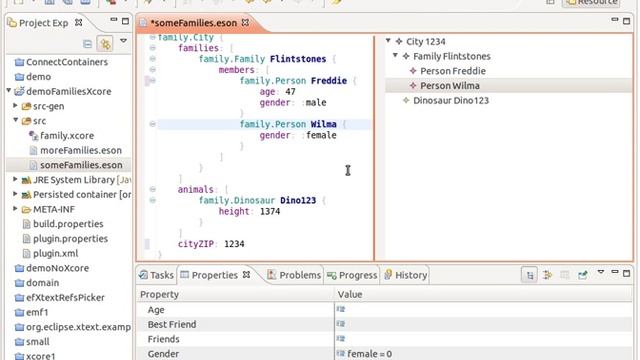640x360 pixels.
Task: Click the cityZIP value 1234
Action: coord(234,244)
